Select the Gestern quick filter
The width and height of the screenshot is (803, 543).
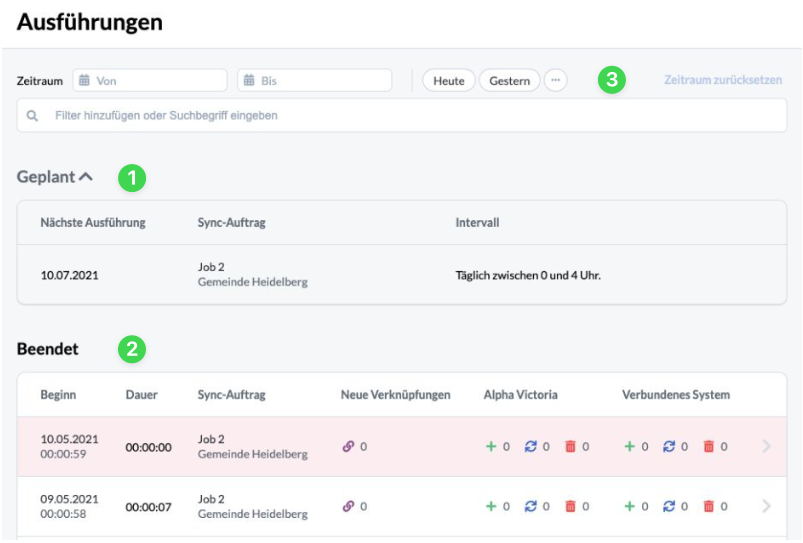click(x=510, y=81)
